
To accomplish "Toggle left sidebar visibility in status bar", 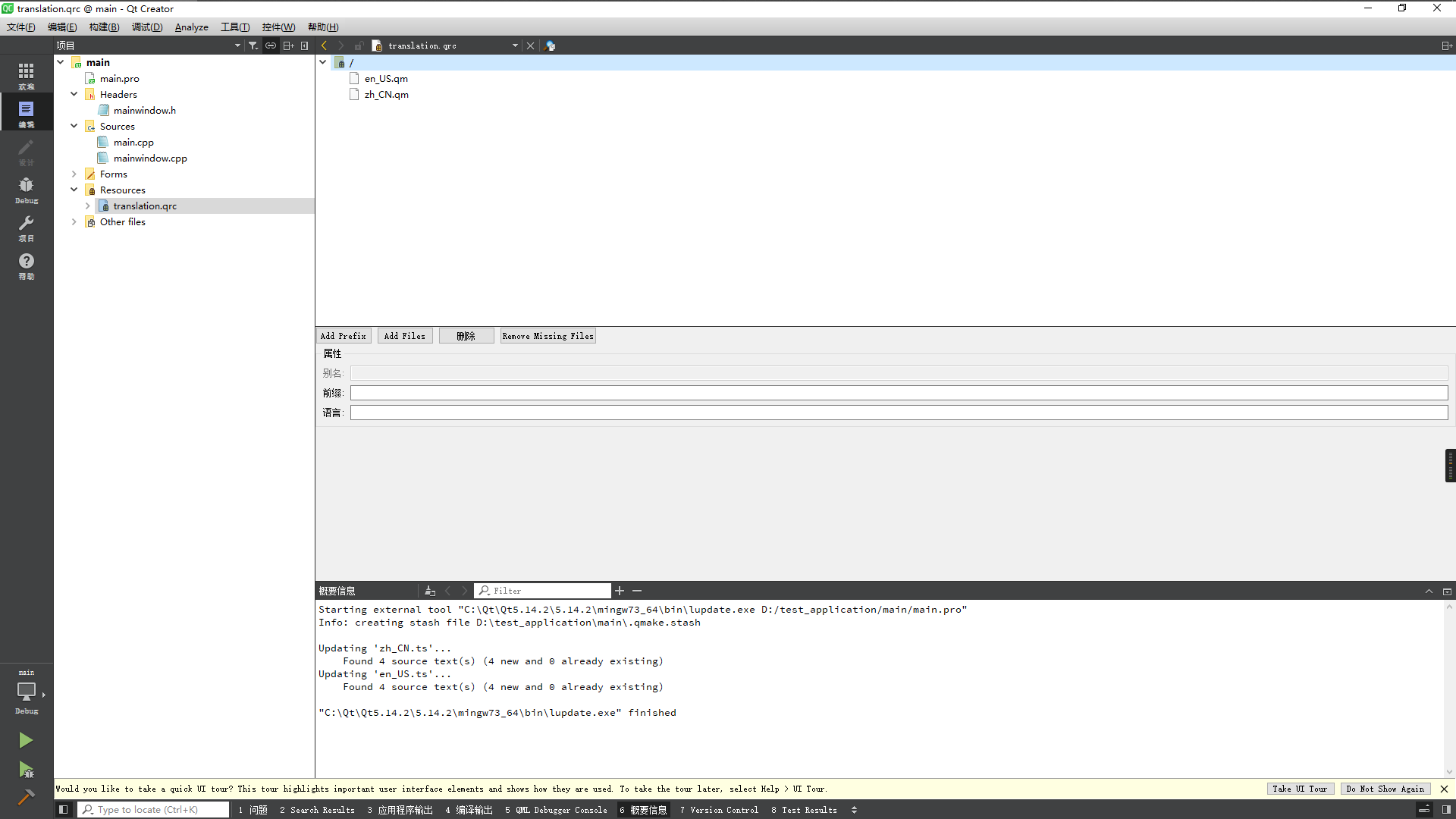I will (x=64, y=810).
